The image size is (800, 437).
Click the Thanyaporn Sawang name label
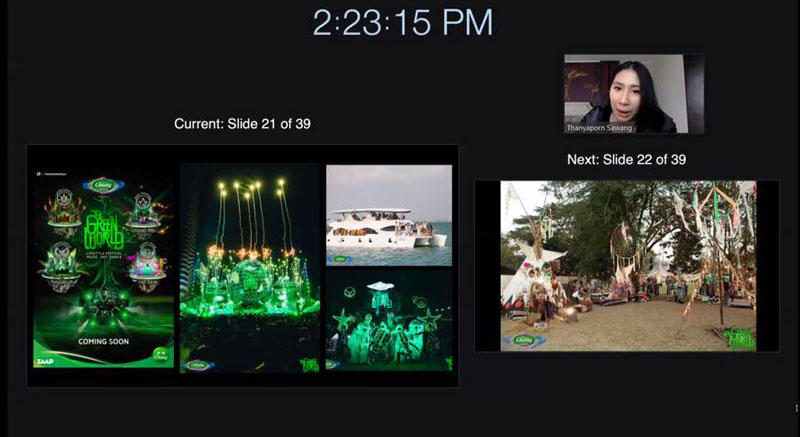pyautogui.click(x=599, y=128)
